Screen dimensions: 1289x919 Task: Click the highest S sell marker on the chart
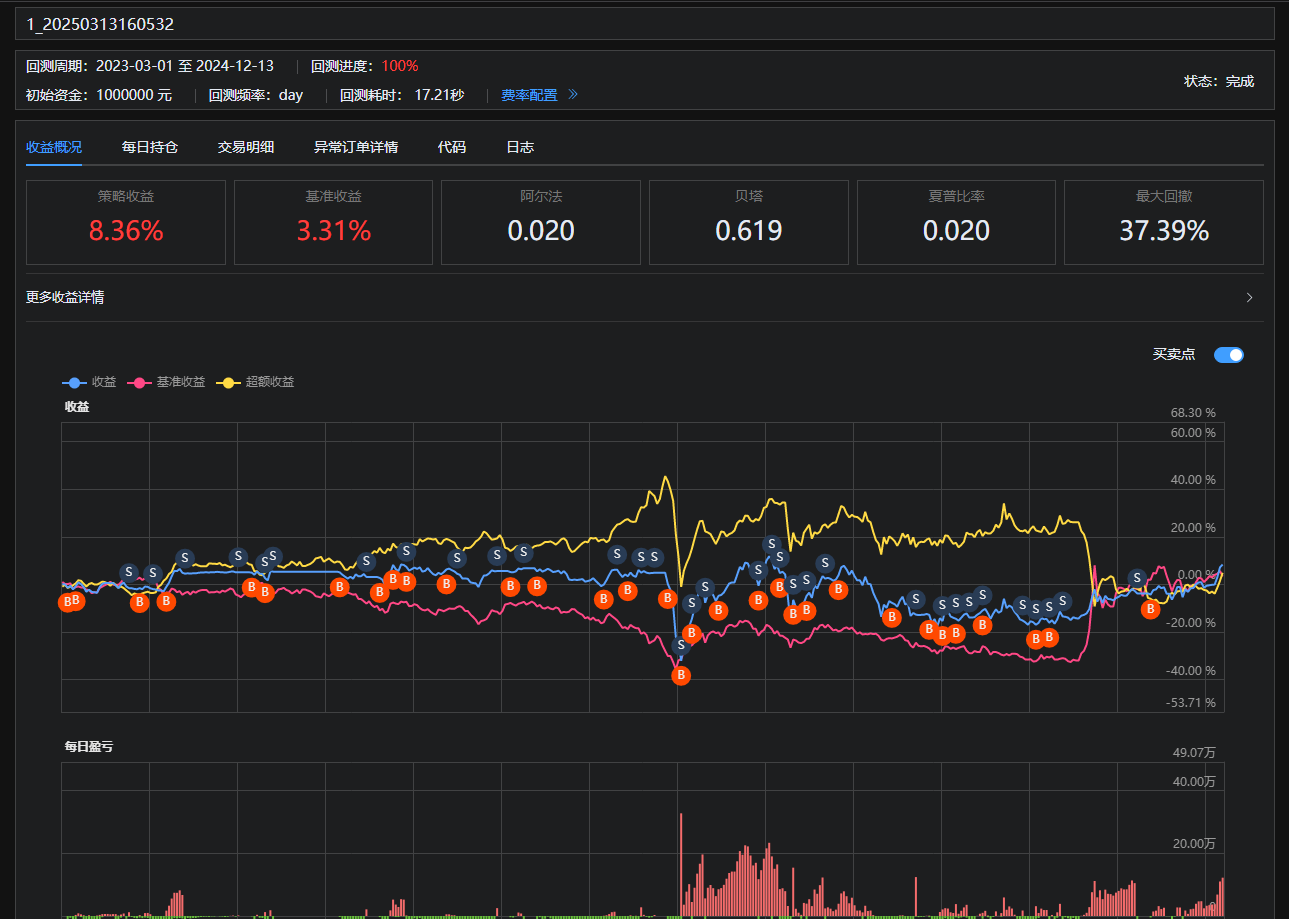pyautogui.click(x=772, y=544)
